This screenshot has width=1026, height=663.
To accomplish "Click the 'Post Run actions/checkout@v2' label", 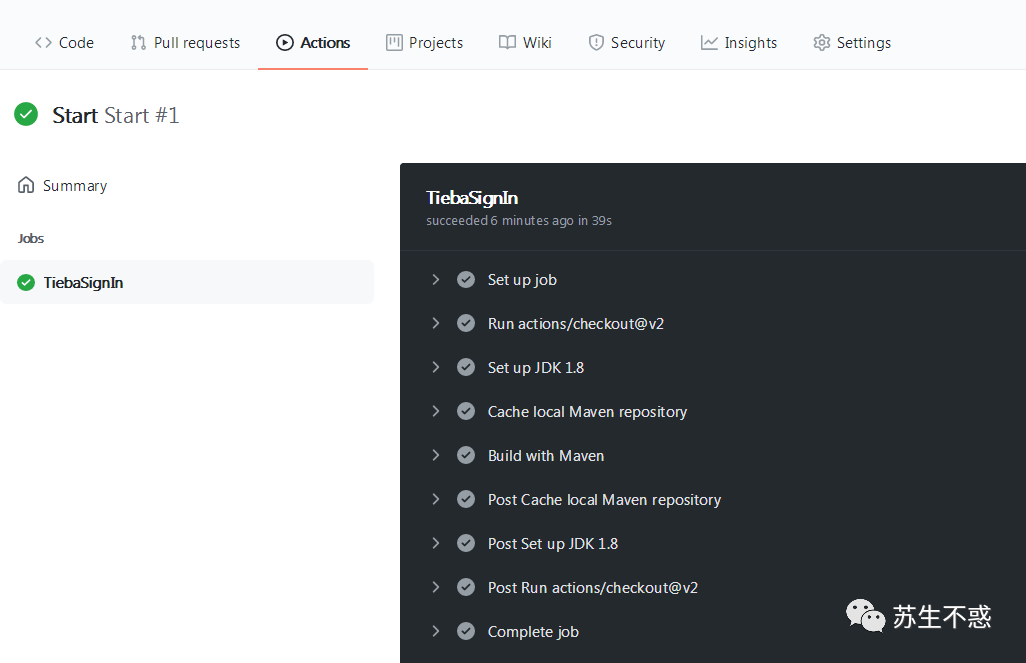I will (593, 588).
